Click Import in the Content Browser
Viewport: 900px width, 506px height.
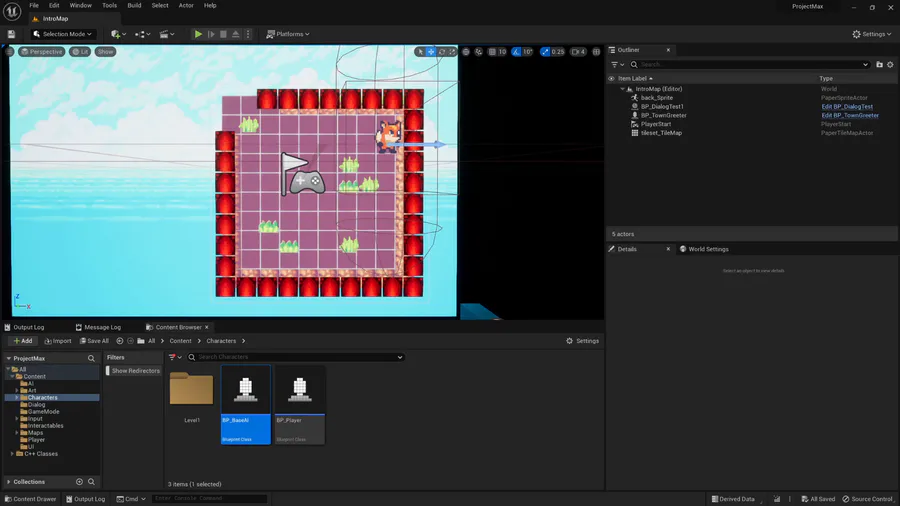tap(58, 341)
